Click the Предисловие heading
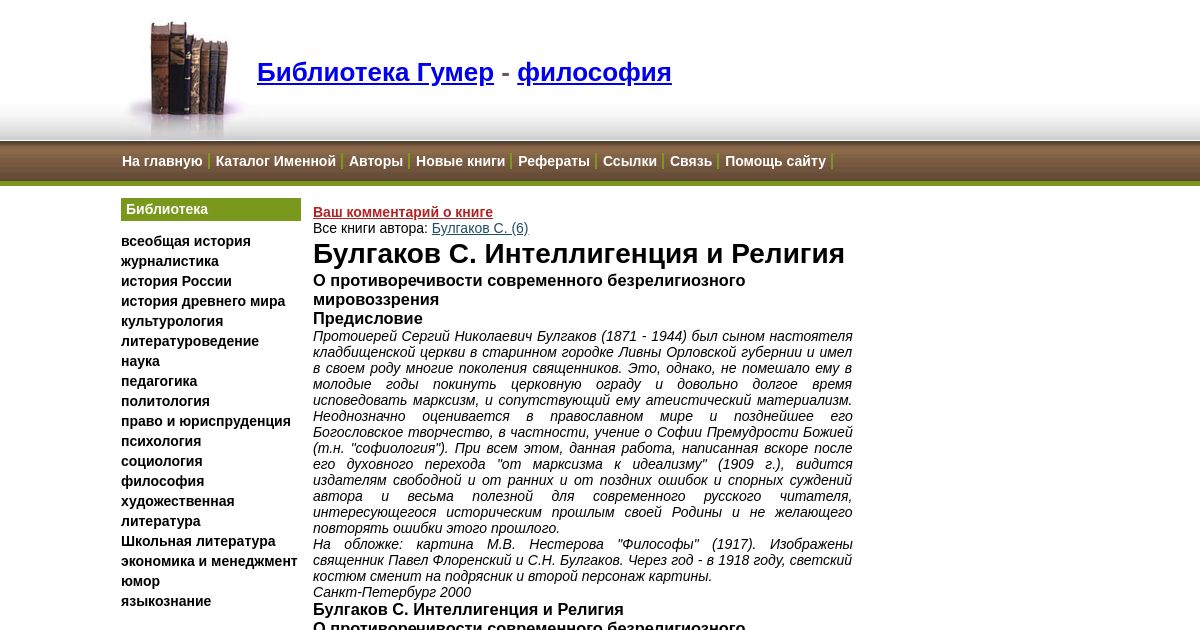This screenshot has height=630, width=1200. point(368,319)
